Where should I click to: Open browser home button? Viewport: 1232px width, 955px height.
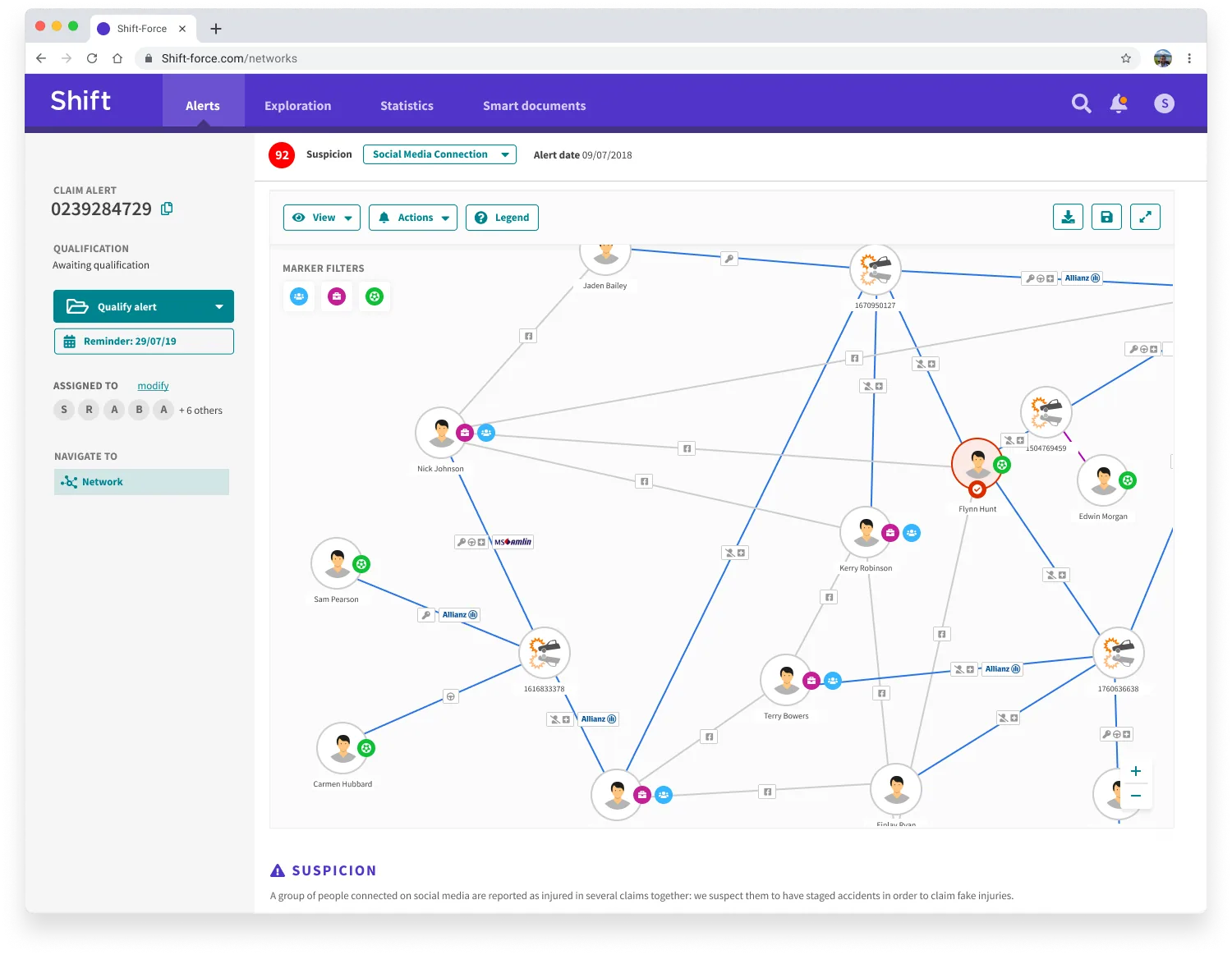[117, 58]
